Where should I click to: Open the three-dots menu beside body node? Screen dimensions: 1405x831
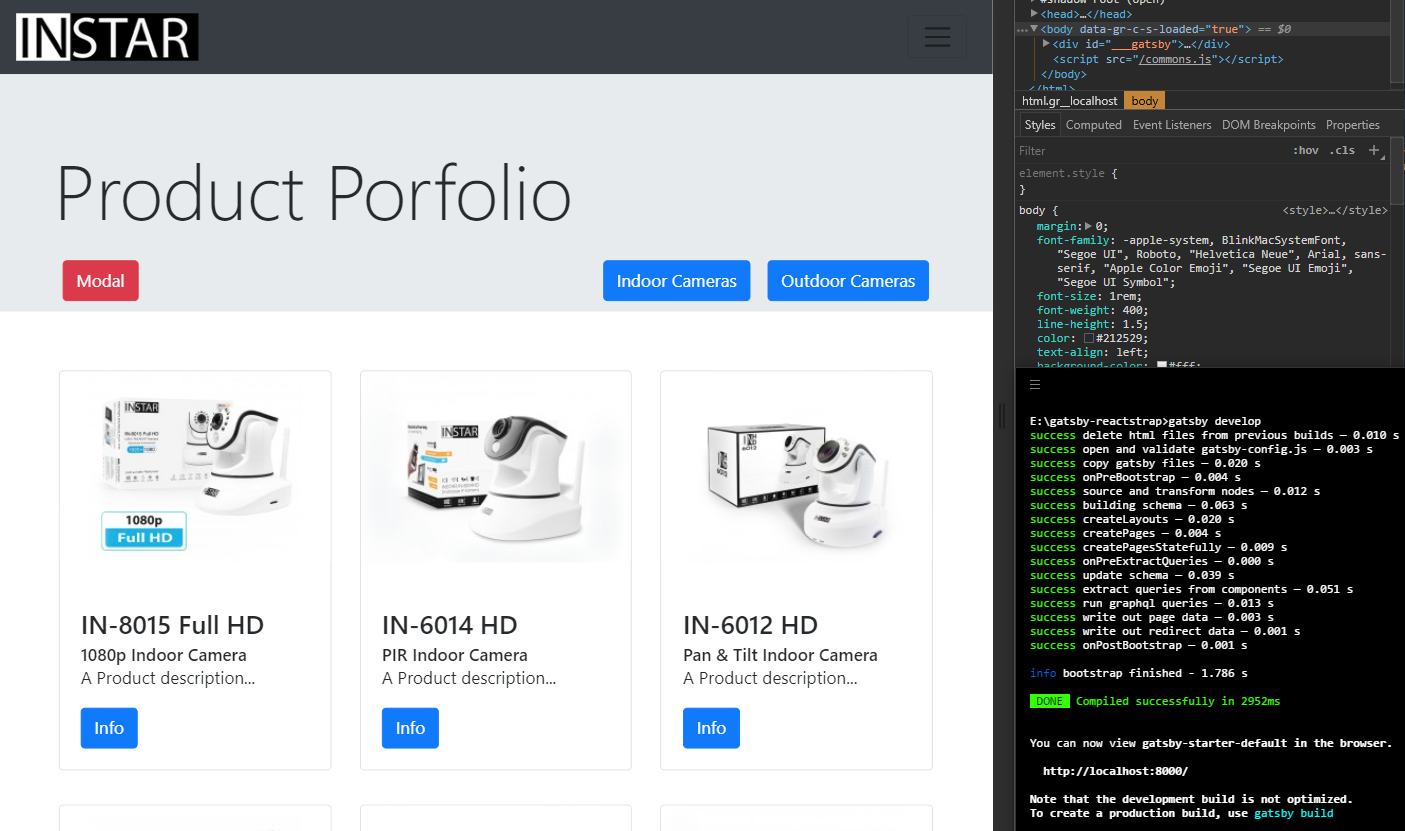1022,30
